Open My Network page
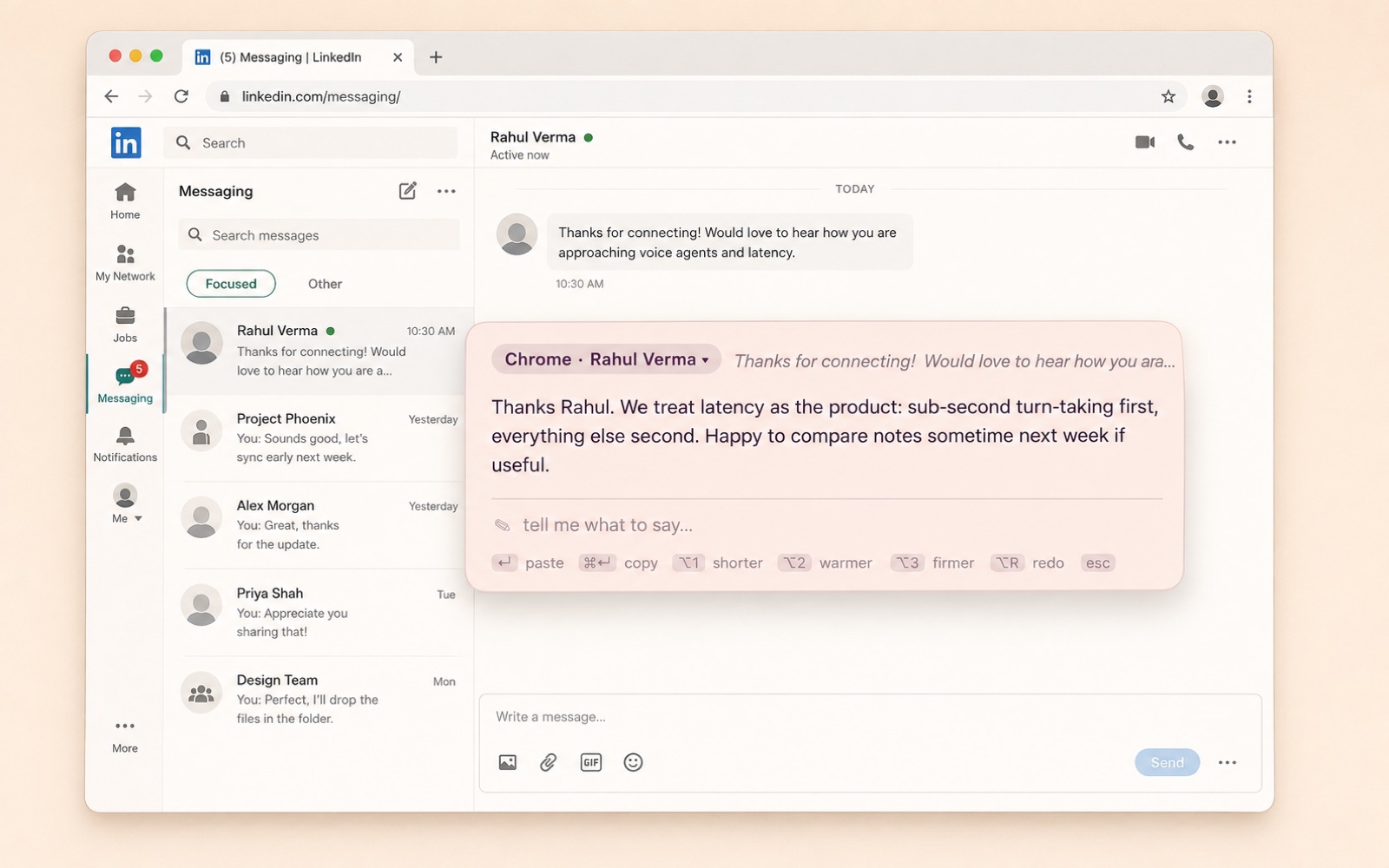The width and height of the screenshot is (1389, 868). click(125, 262)
